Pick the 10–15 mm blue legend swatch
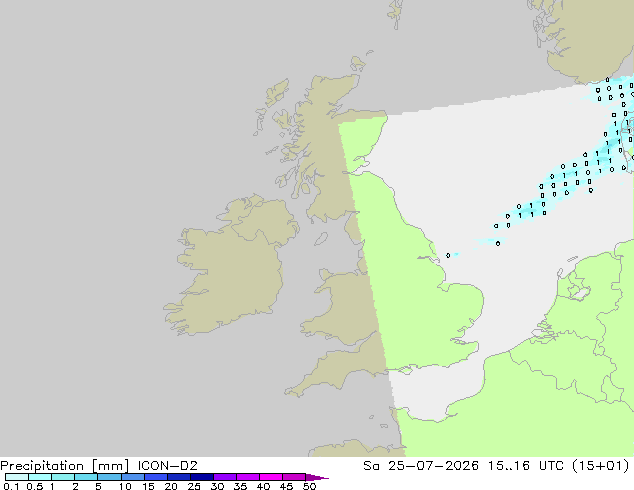The width and height of the screenshot is (634, 490). tap(133, 477)
